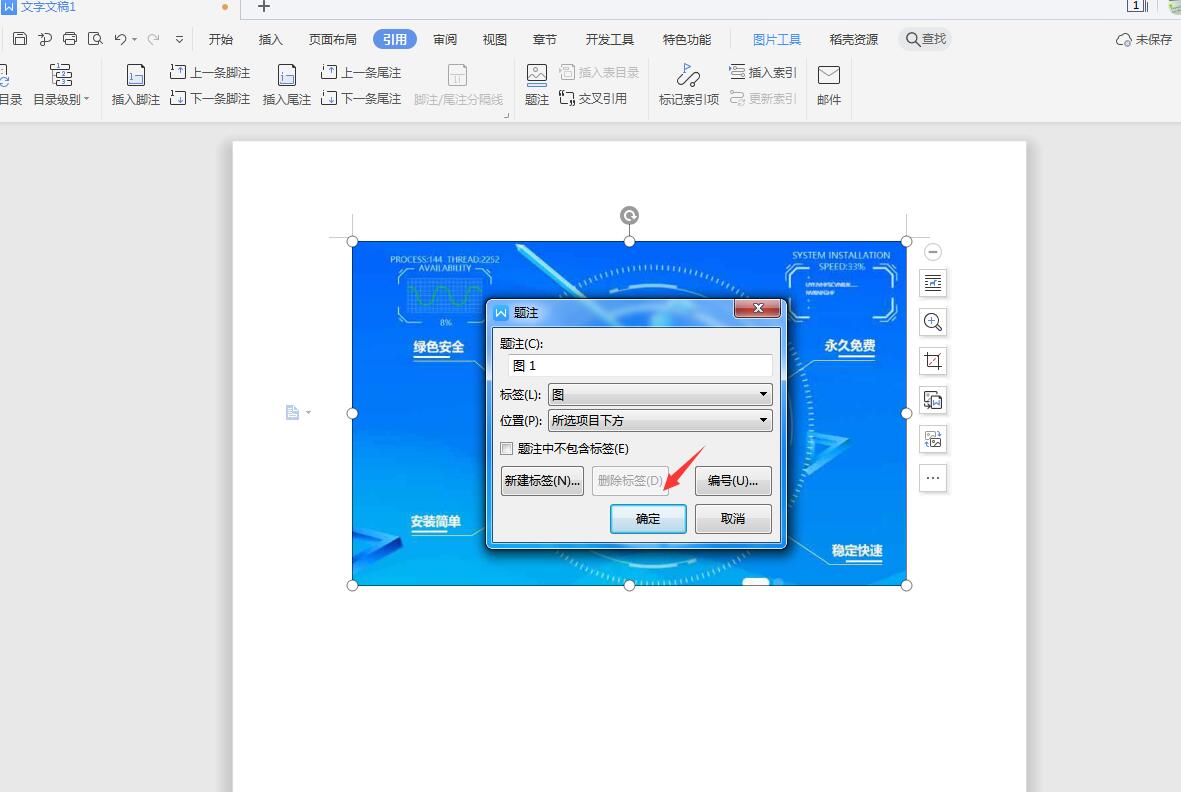Click the 未保存 cloud save status
1181x792 pixels.
tap(1143, 39)
